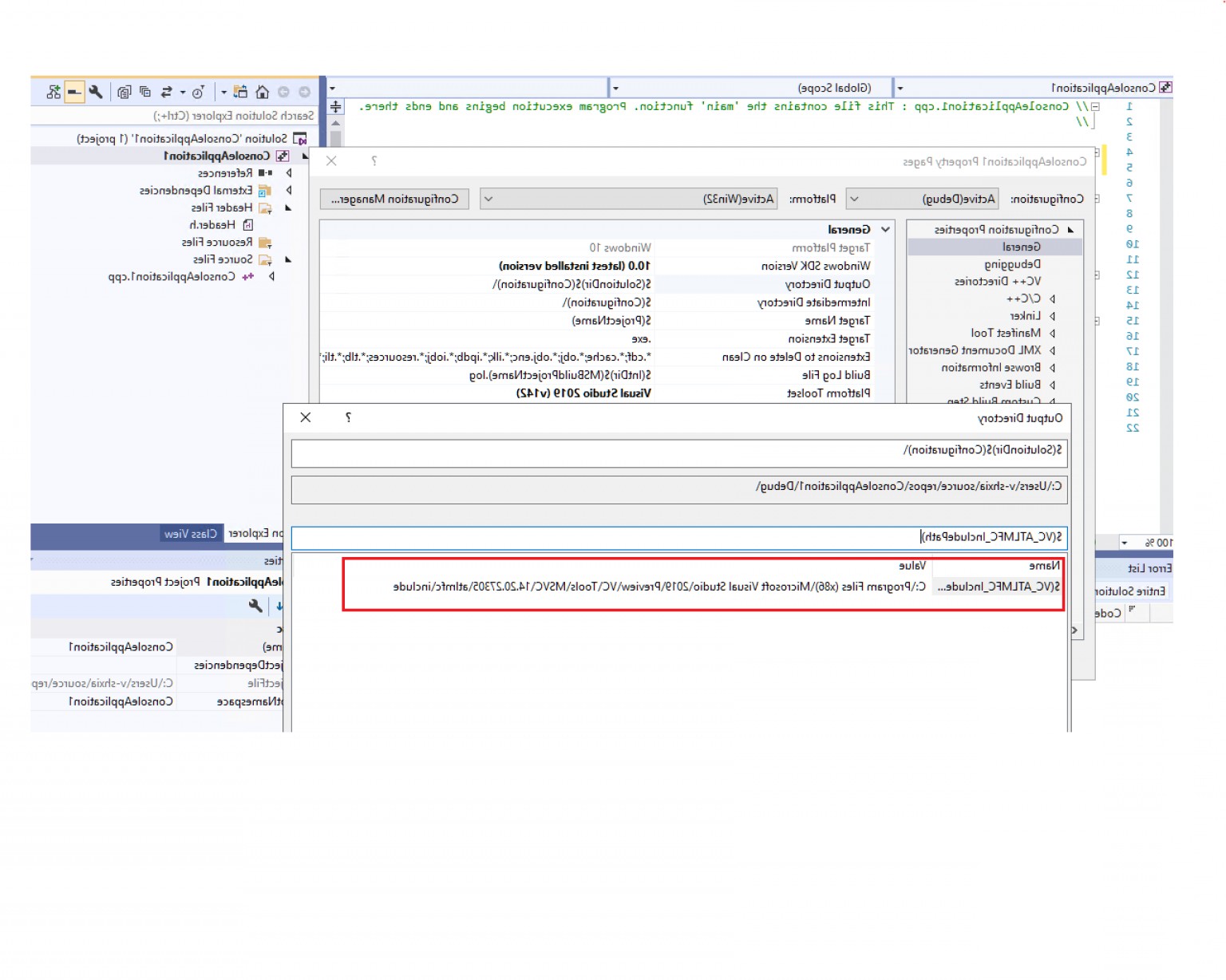Viewport: 1226px width, 980px height.
Task: Select Debugging in the property pages tree
Action: (x=1012, y=264)
